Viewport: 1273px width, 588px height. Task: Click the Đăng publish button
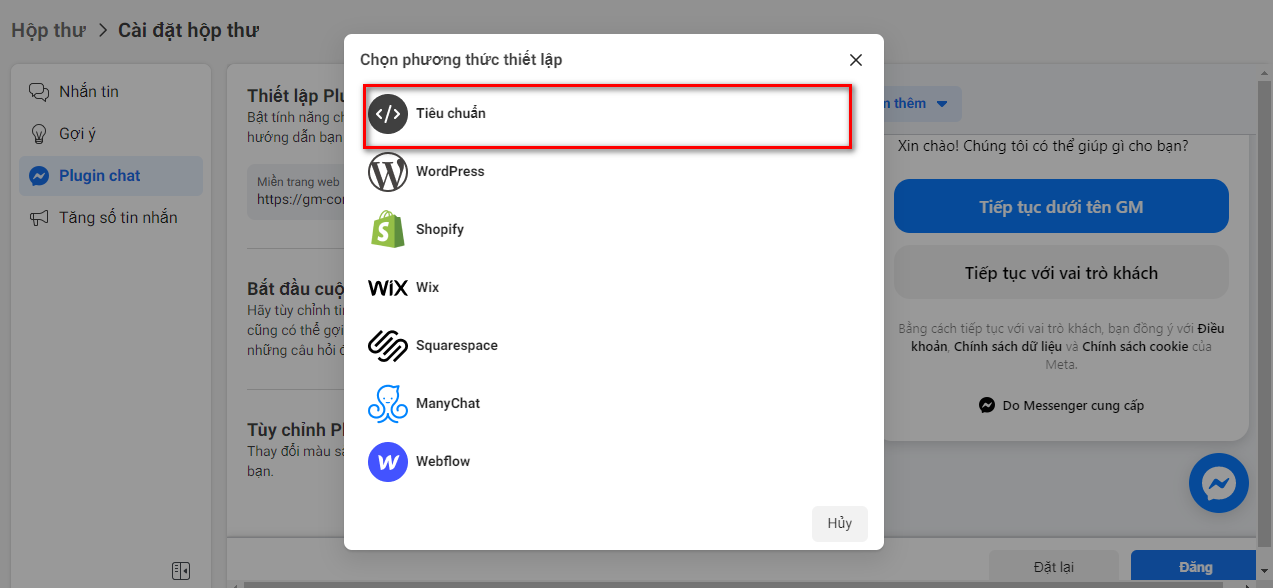(1193, 567)
